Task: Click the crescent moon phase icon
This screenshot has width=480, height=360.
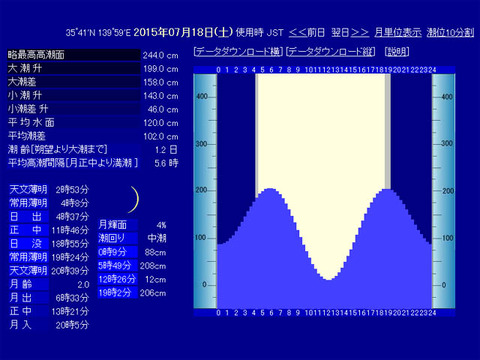Action: [x=134, y=199]
